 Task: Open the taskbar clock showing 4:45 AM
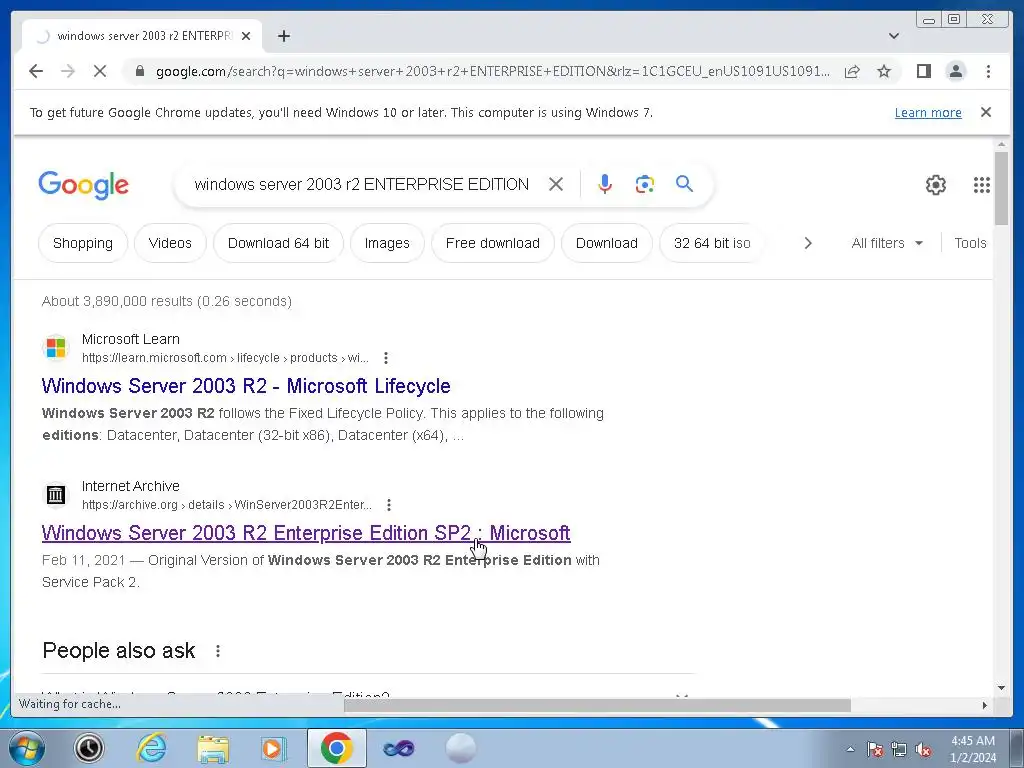pos(972,749)
